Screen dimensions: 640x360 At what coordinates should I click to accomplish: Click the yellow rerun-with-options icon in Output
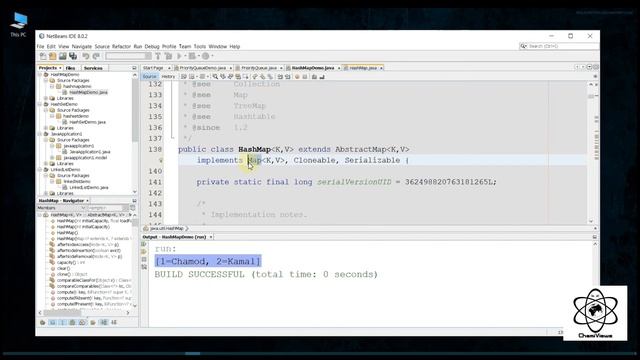click(144, 252)
